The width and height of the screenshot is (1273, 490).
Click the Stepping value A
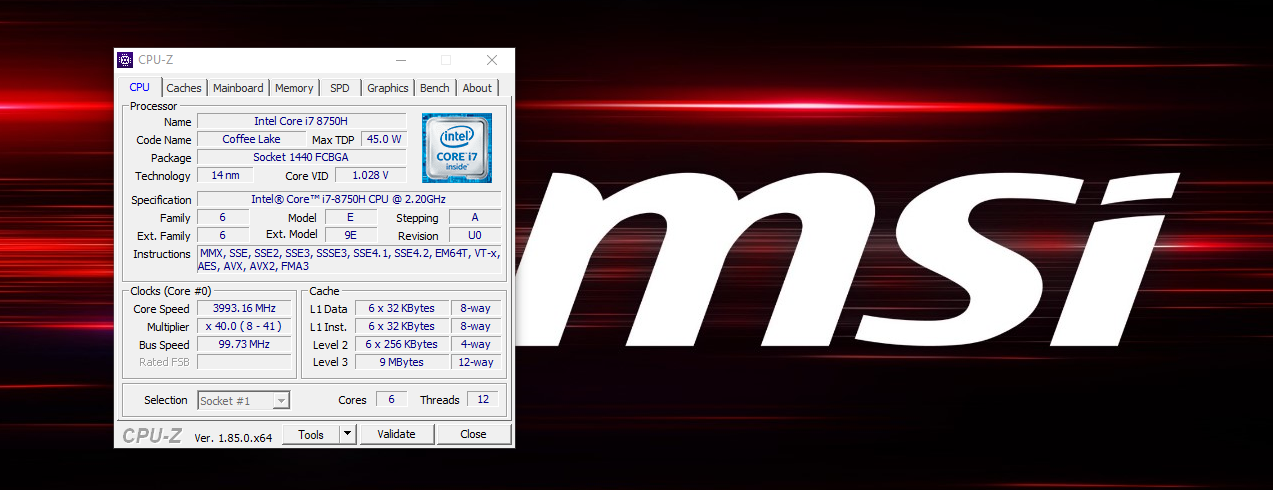coord(475,217)
